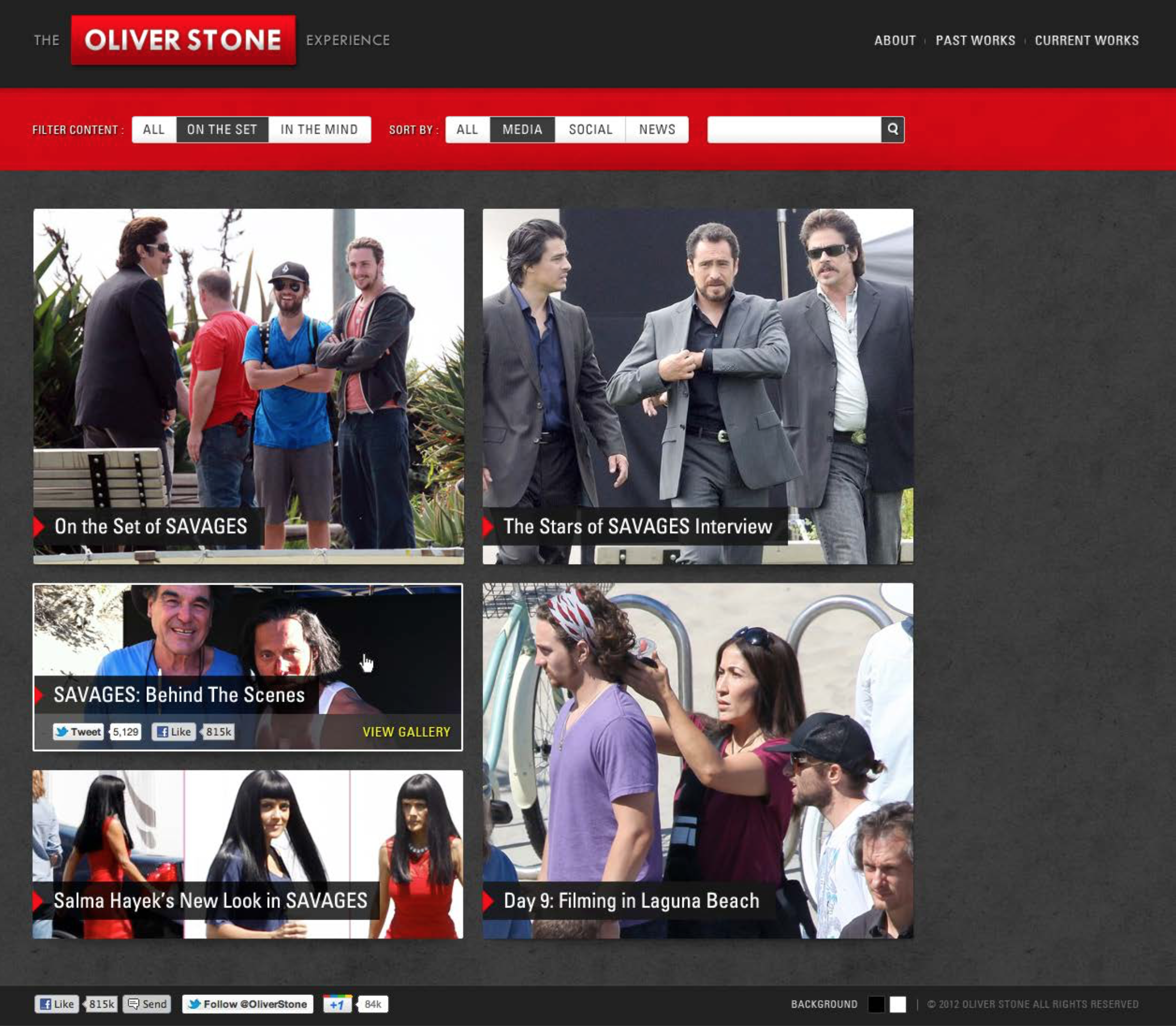Click the Google +1 button
Image resolution: width=1176 pixels, height=1026 pixels.
click(x=337, y=1004)
